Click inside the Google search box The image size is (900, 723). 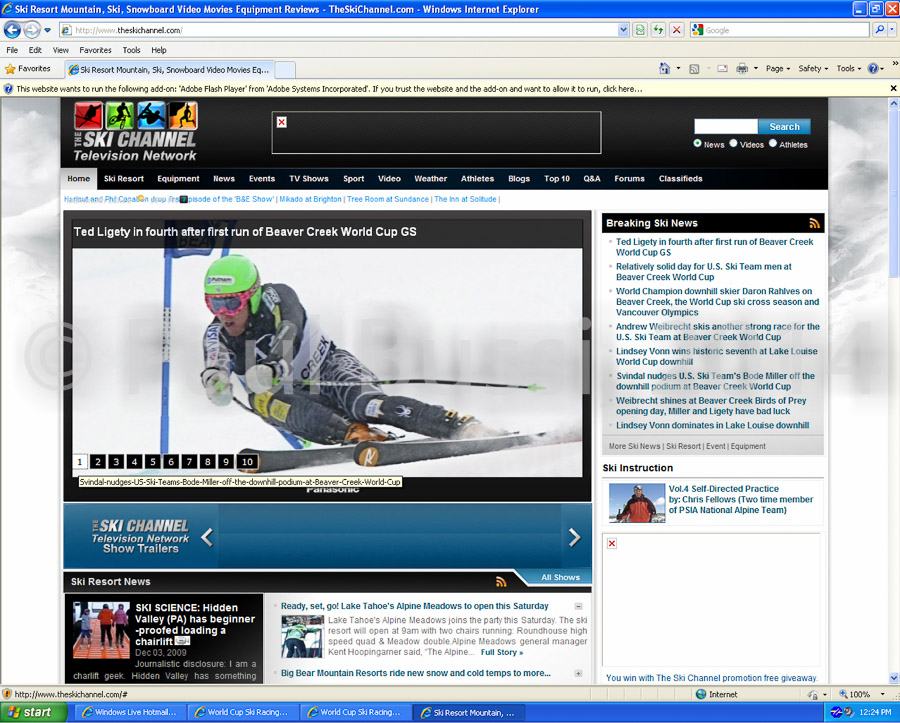pos(786,30)
